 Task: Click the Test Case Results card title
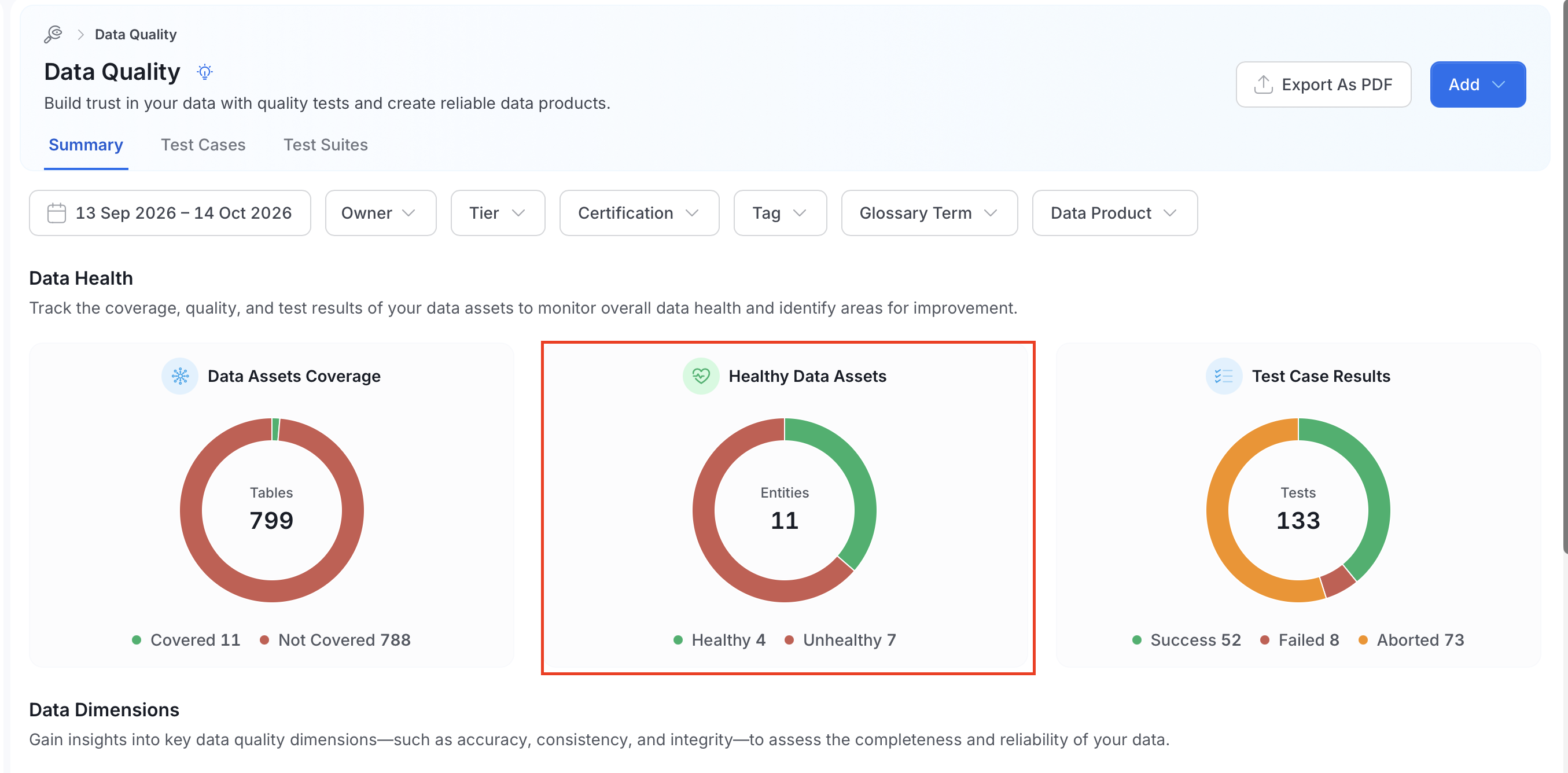1321,376
